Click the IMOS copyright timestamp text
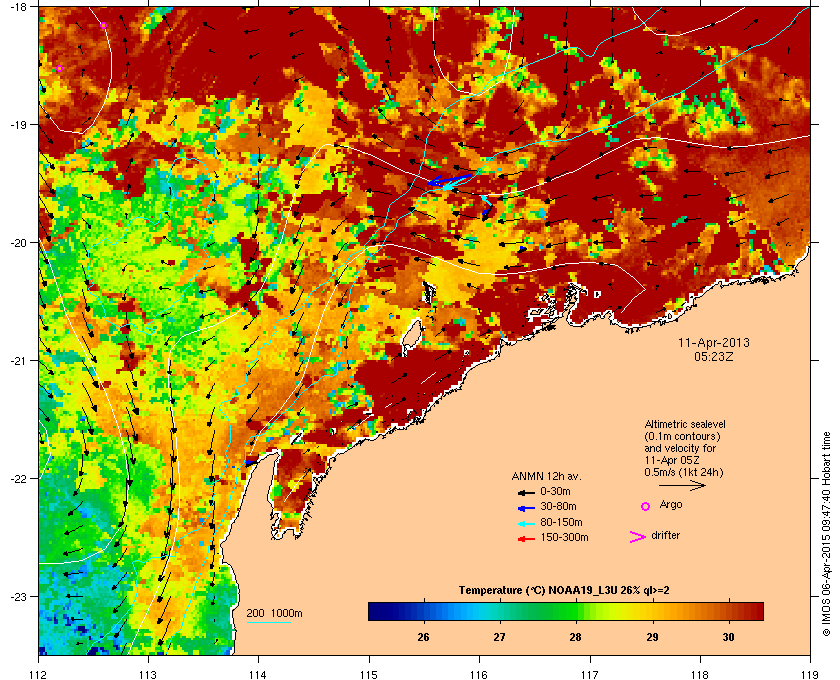The width and height of the screenshot is (840, 680). point(826,535)
